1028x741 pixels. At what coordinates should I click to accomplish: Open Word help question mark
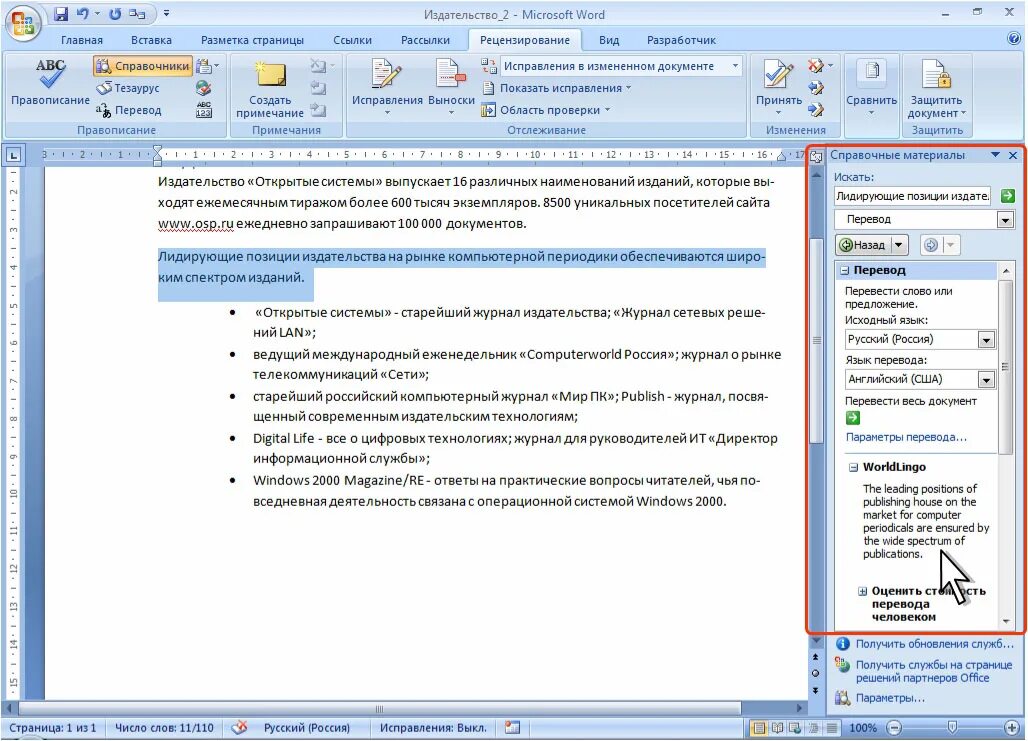1014,39
